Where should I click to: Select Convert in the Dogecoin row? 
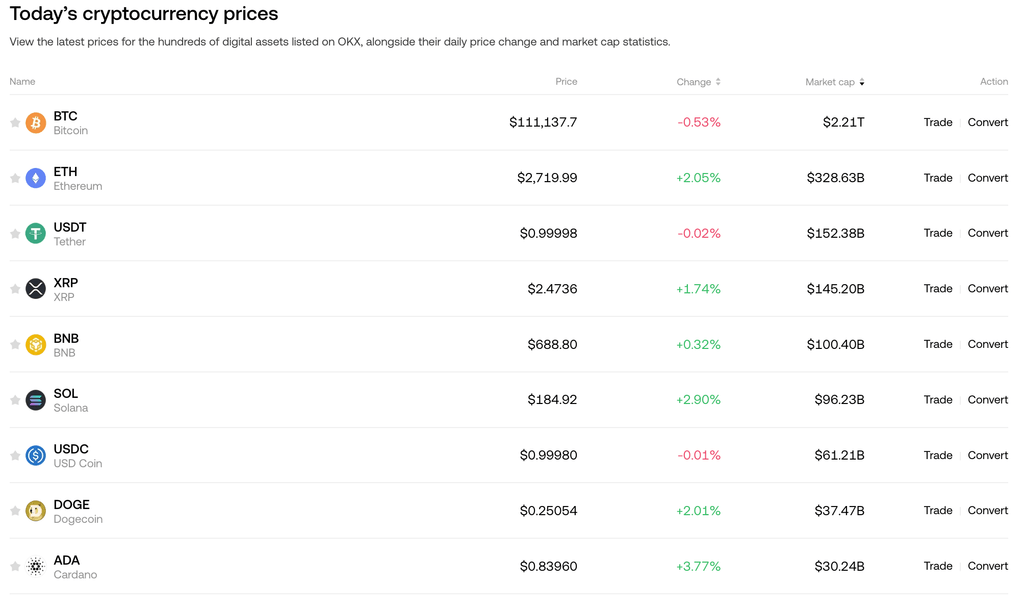point(988,511)
